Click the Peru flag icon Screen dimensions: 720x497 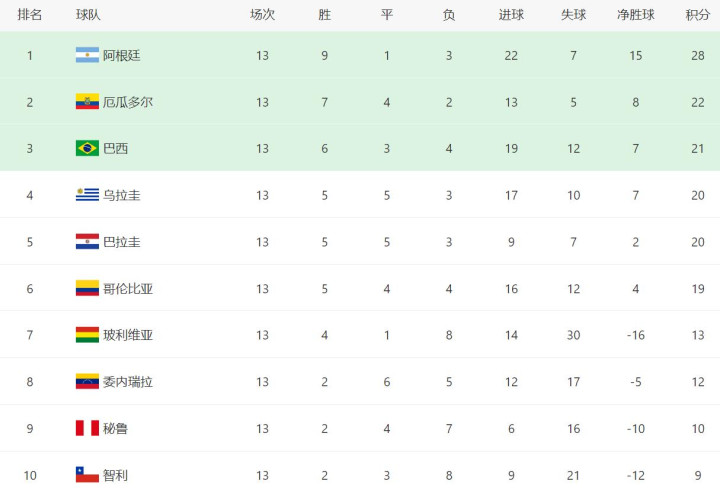coord(87,428)
